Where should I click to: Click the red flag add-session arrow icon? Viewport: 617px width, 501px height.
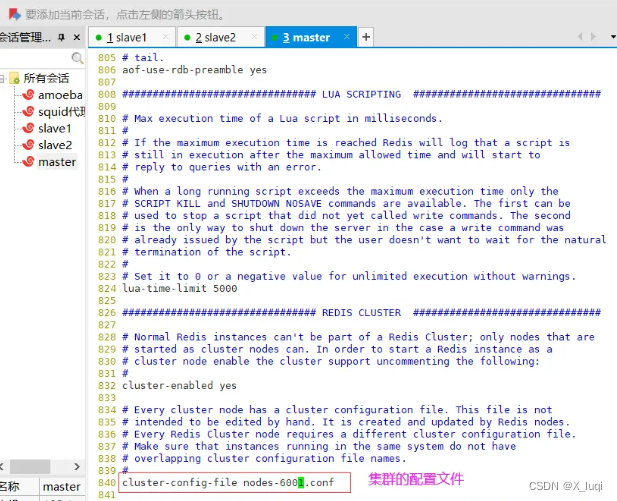point(14,14)
